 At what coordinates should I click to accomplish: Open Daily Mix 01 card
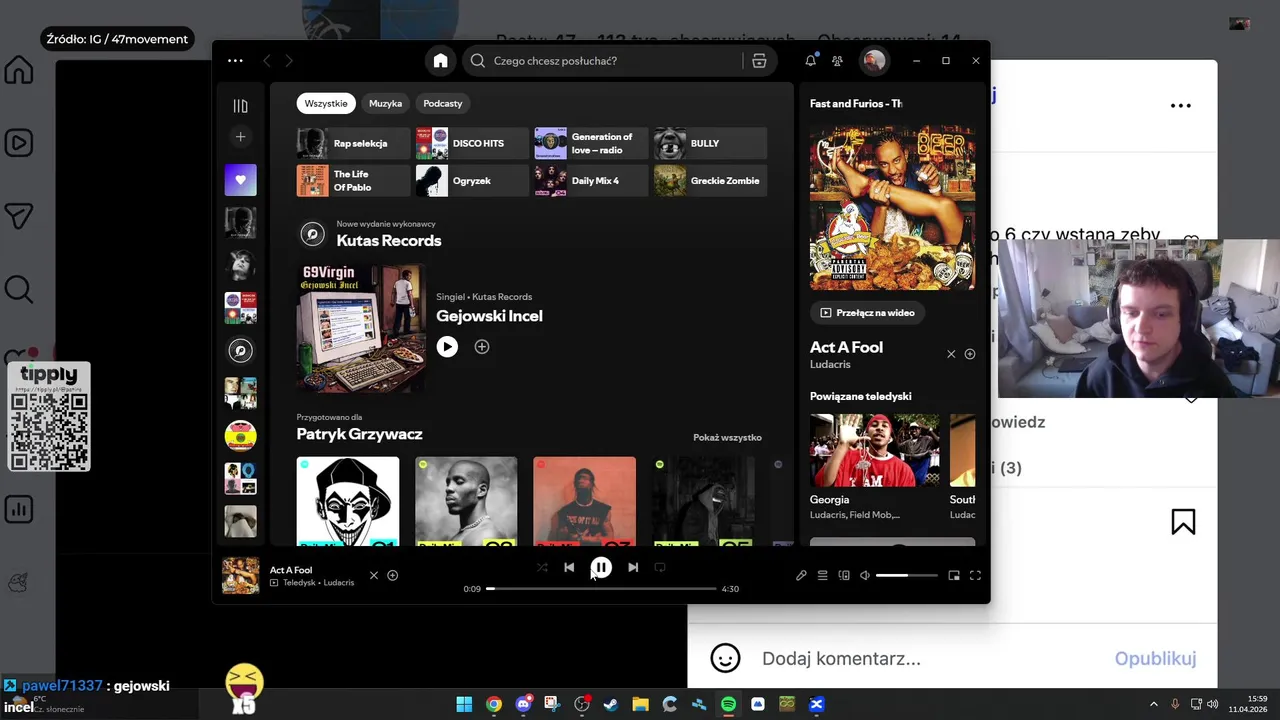click(348, 502)
